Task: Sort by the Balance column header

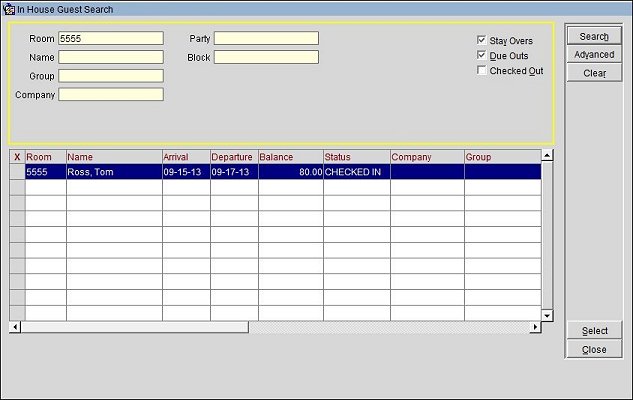Action: pyautogui.click(x=291, y=157)
